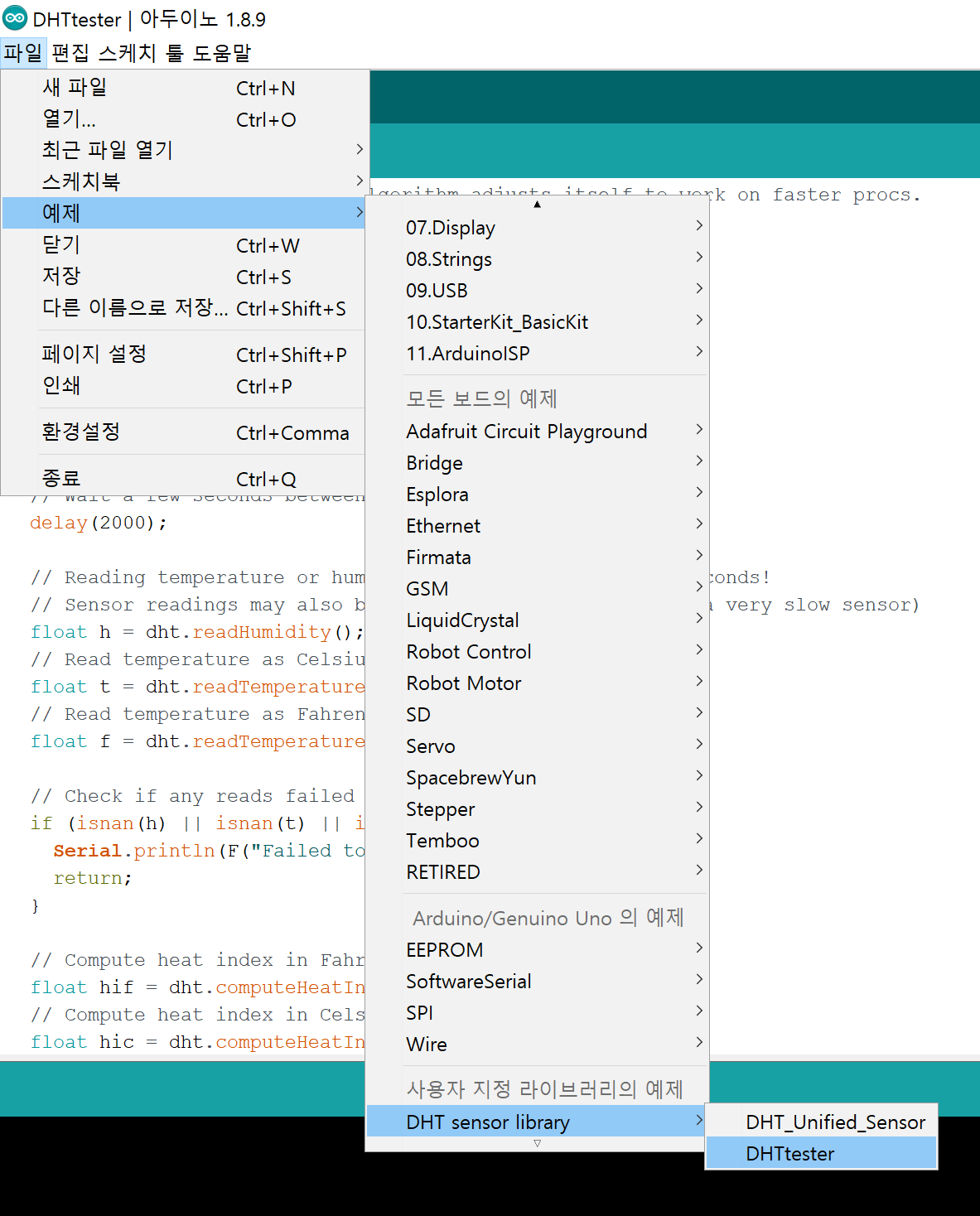
Task: Expand 08.Strings examples
Action: pyautogui.click(x=537, y=258)
